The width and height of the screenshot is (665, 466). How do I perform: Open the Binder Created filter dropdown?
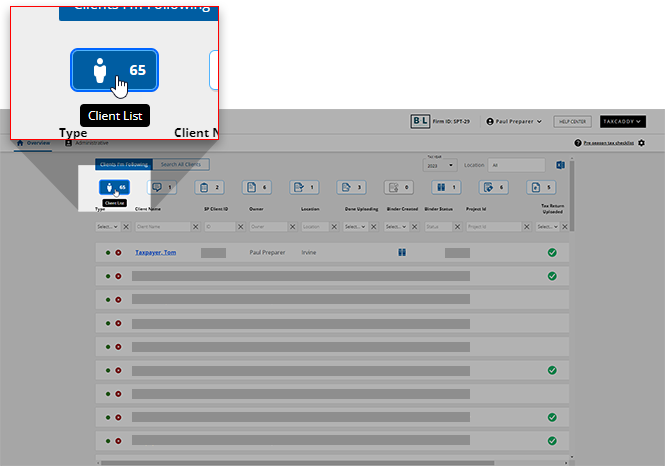(396, 227)
